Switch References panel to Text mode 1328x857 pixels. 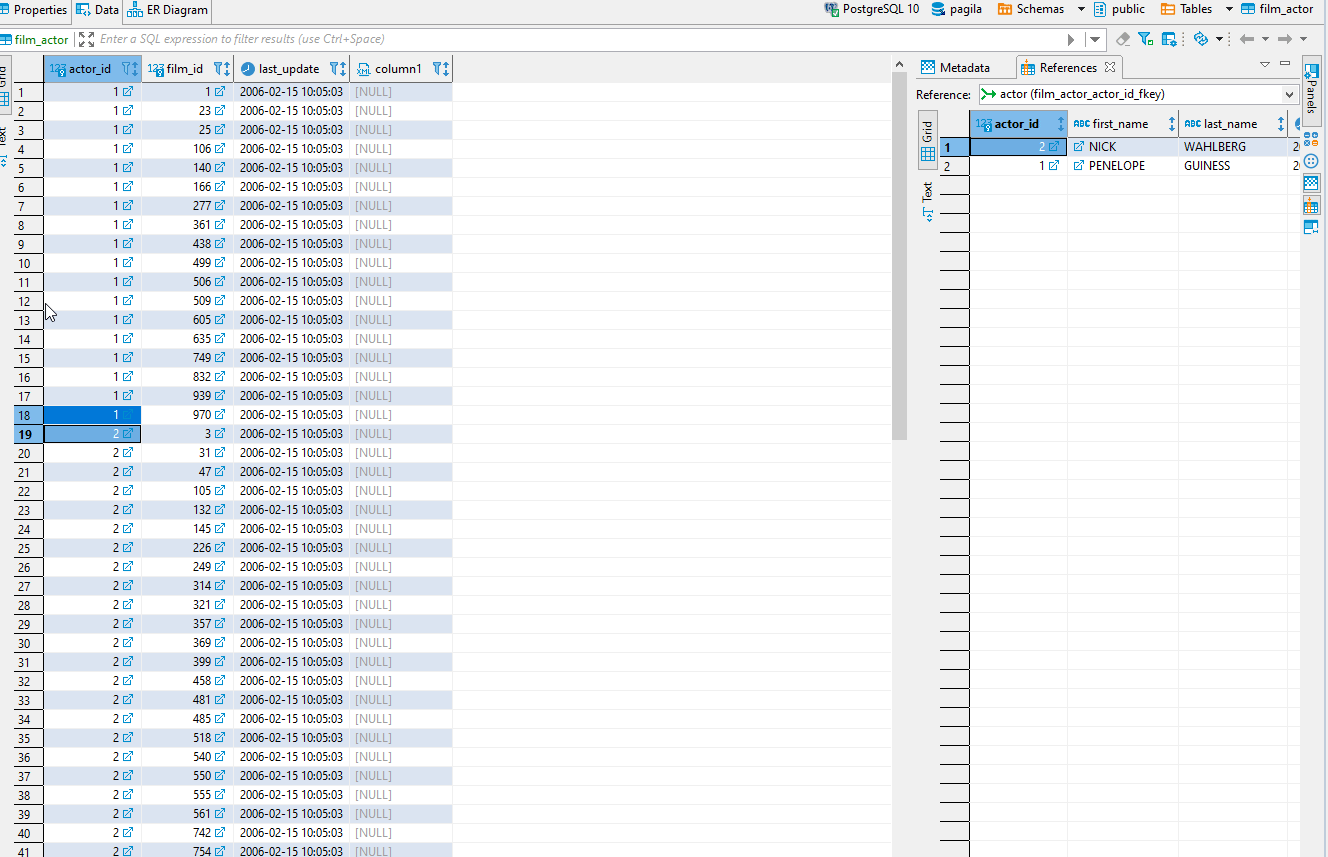[x=928, y=201]
